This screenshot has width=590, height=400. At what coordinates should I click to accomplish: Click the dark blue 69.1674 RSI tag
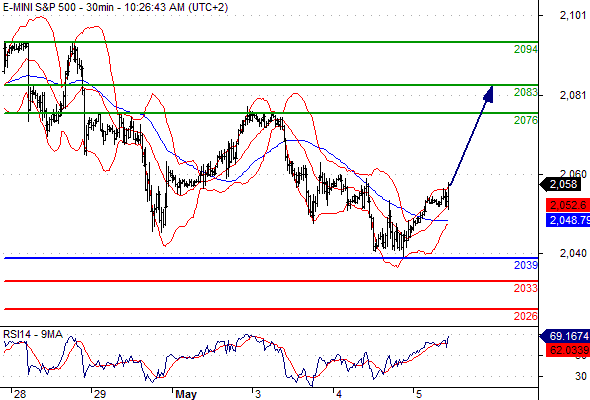(x=565, y=336)
